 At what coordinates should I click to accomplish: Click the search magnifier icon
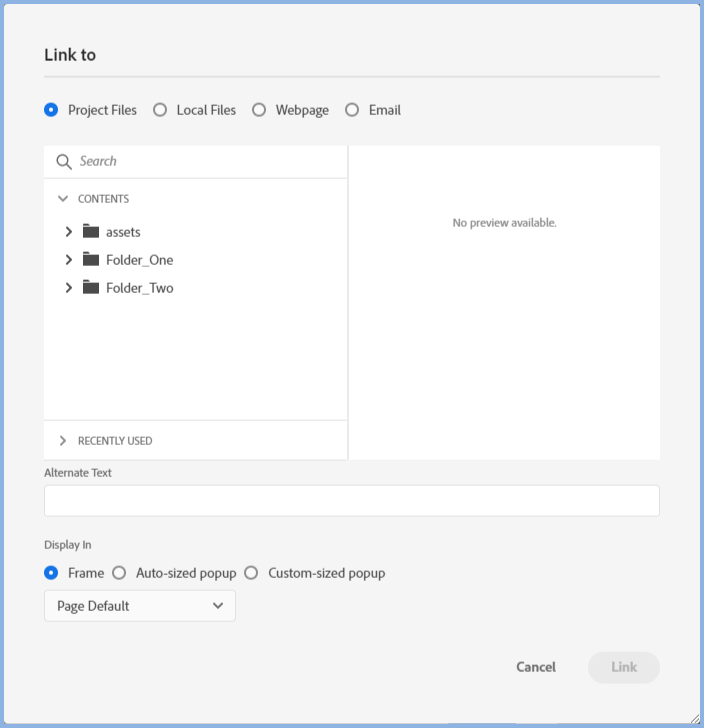point(64,162)
